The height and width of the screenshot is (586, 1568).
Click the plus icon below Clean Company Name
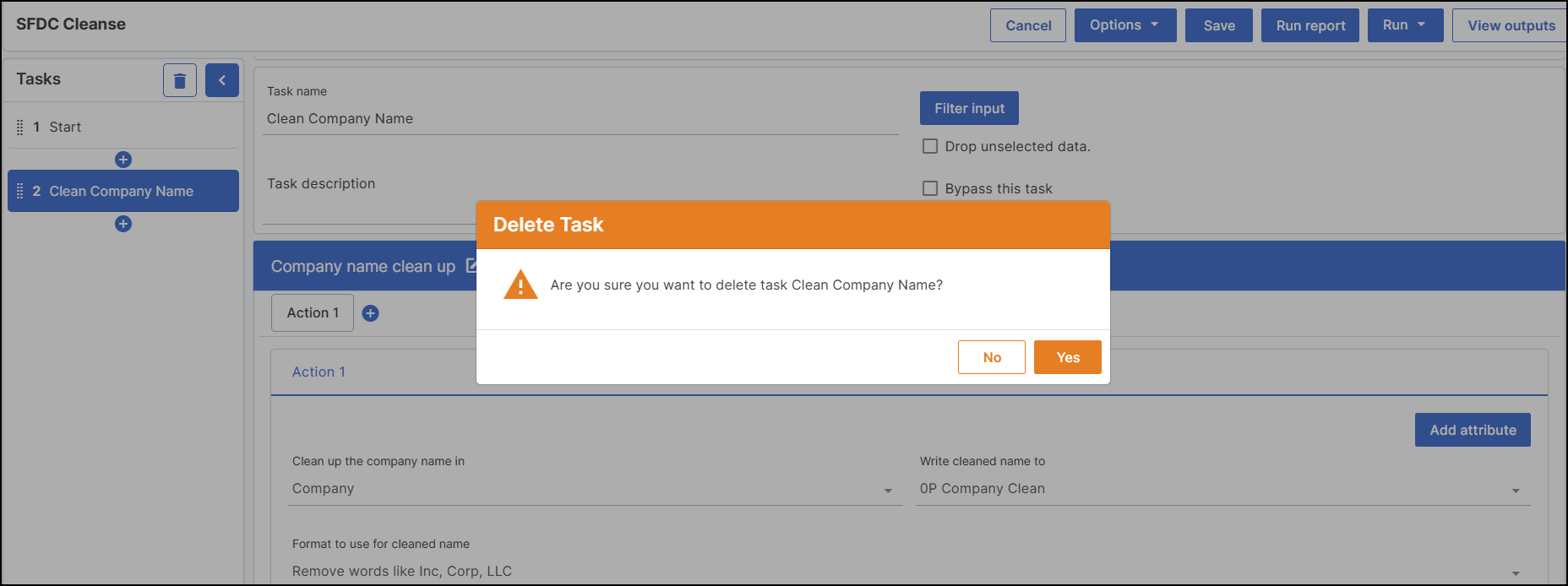point(123,224)
